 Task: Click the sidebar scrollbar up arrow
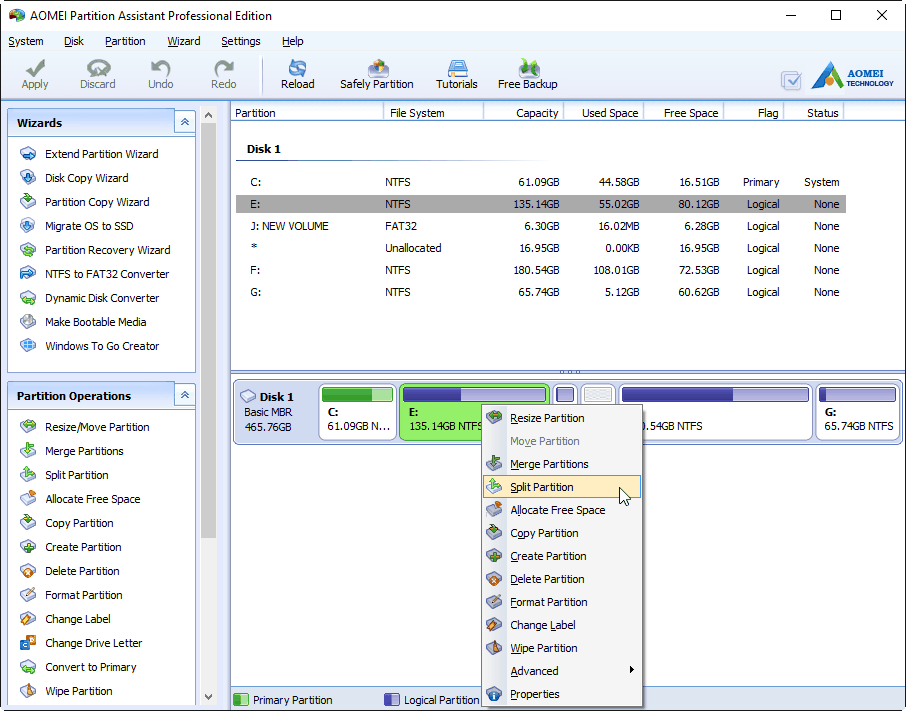coord(209,115)
